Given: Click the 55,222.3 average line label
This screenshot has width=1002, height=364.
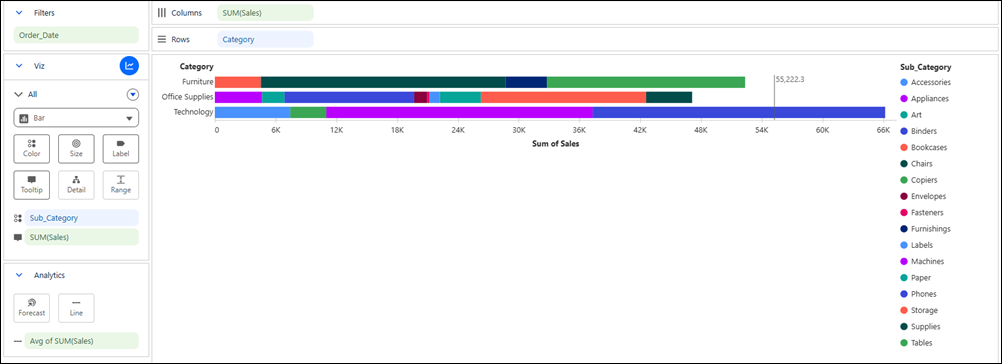Looking at the screenshot, I should coord(789,80).
